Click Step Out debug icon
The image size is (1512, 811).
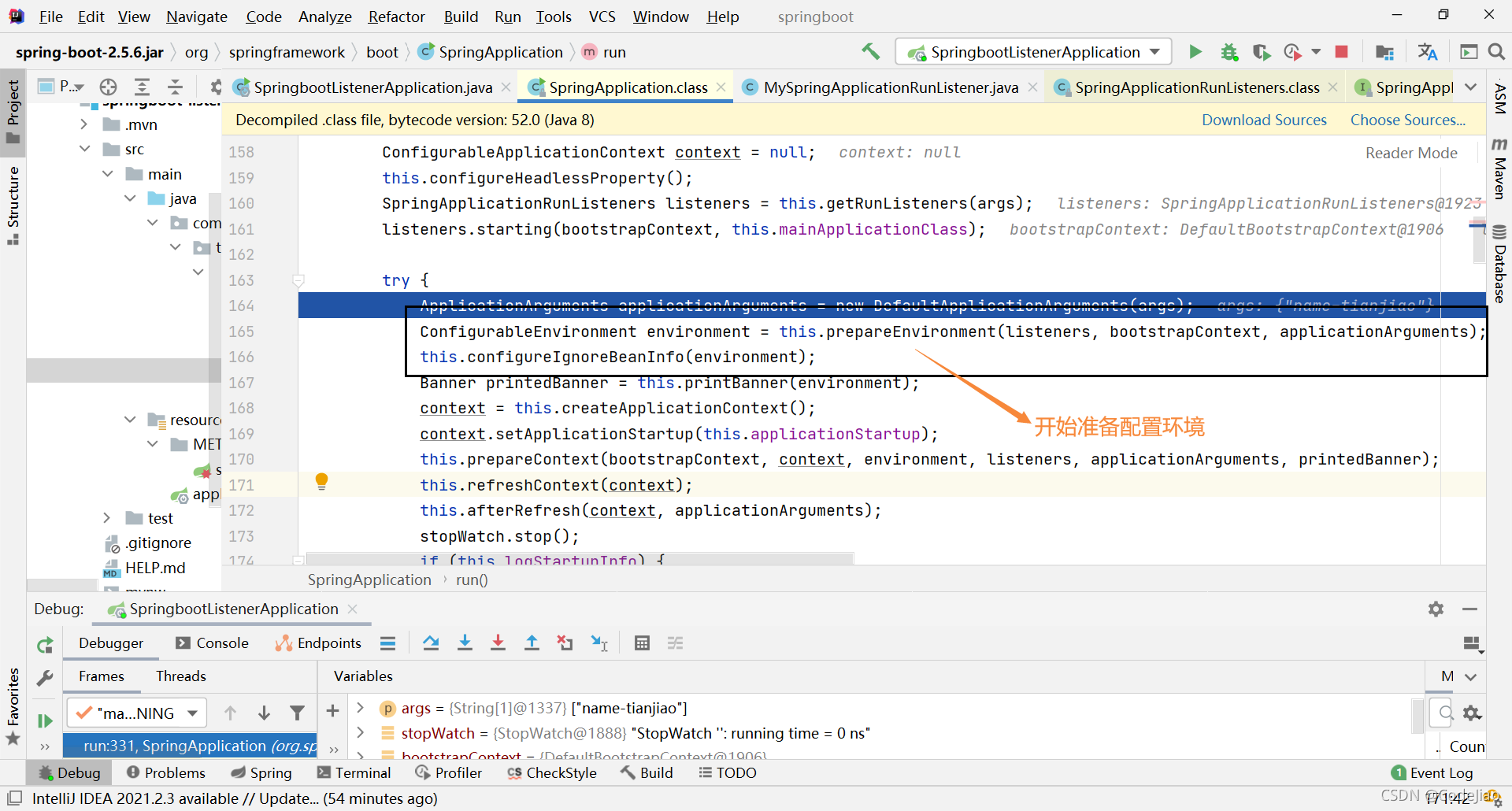(x=532, y=643)
